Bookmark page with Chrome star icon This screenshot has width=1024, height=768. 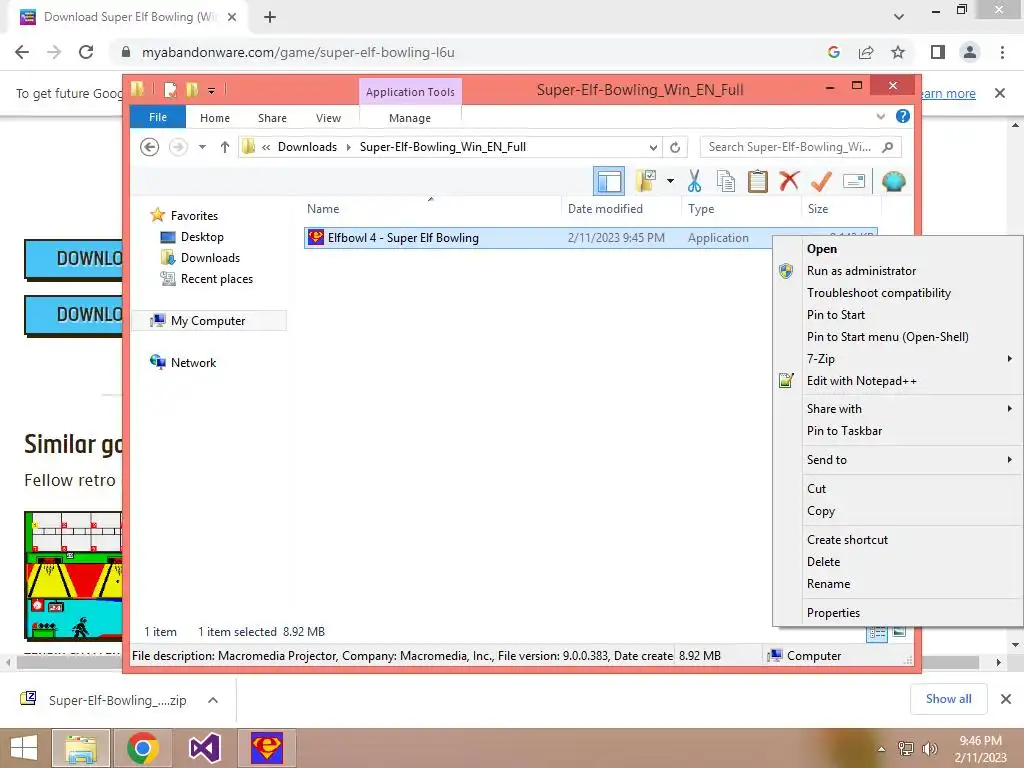click(898, 52)
